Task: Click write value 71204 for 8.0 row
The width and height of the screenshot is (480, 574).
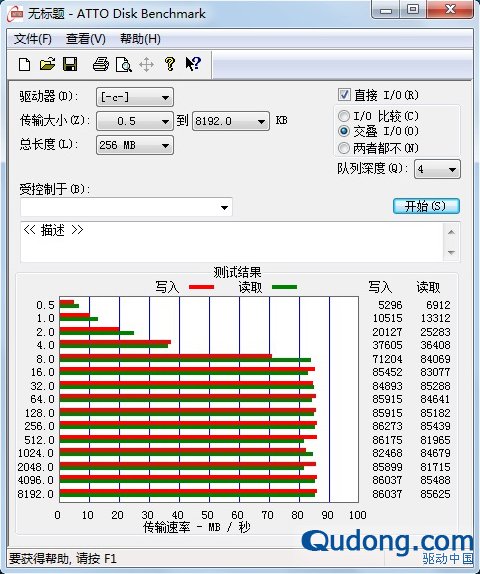Action: tap(387, 359)
